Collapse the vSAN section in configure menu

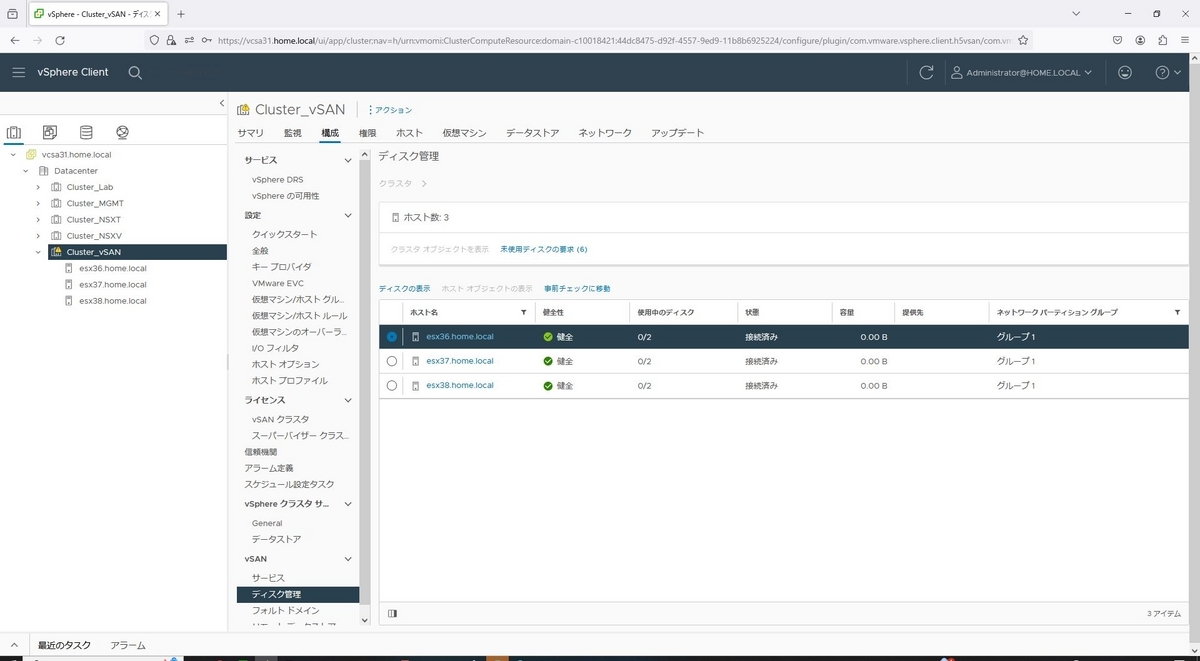[x=348, y=559]
